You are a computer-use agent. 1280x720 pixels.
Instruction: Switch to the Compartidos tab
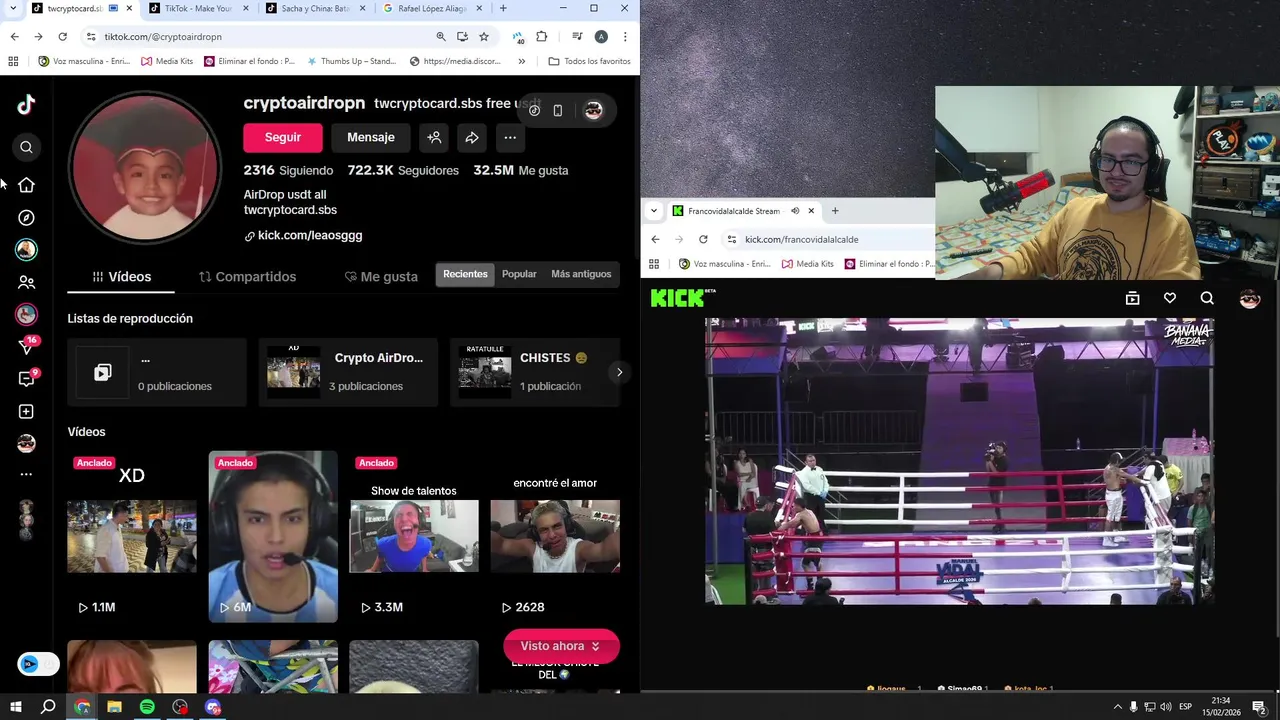[247, 277]
